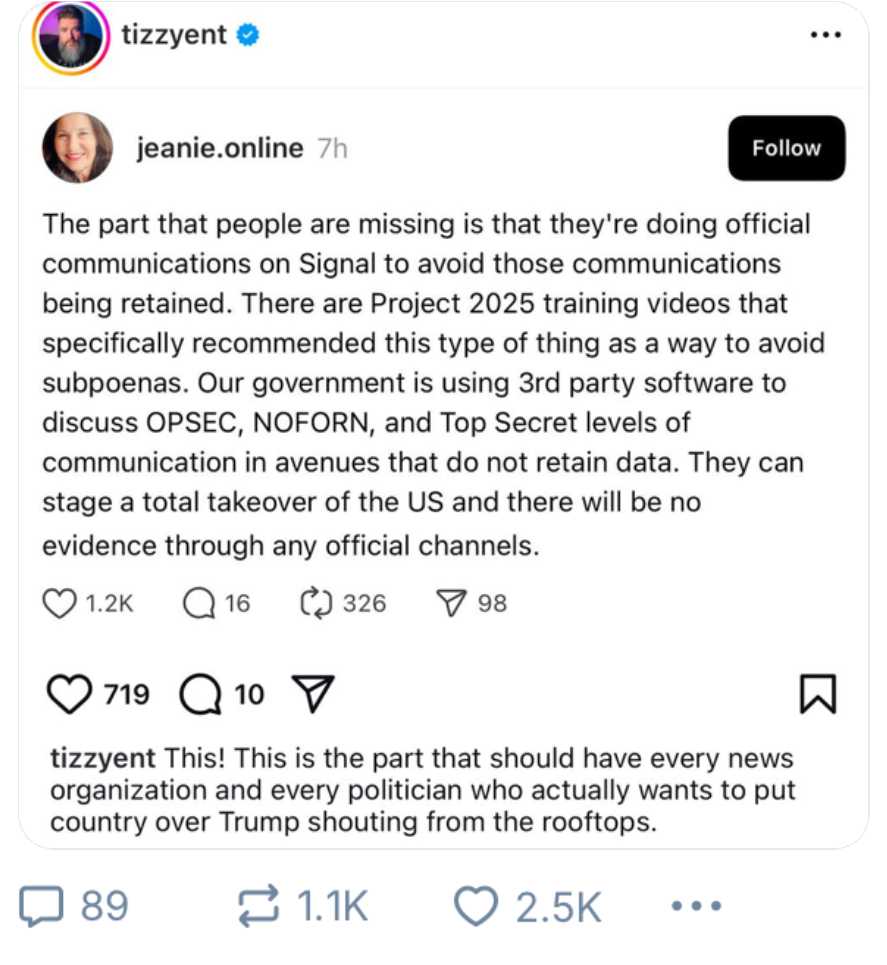Share jeanie.online's thread via paper plane
Screen dimensions: 887x965
[451, 603]
